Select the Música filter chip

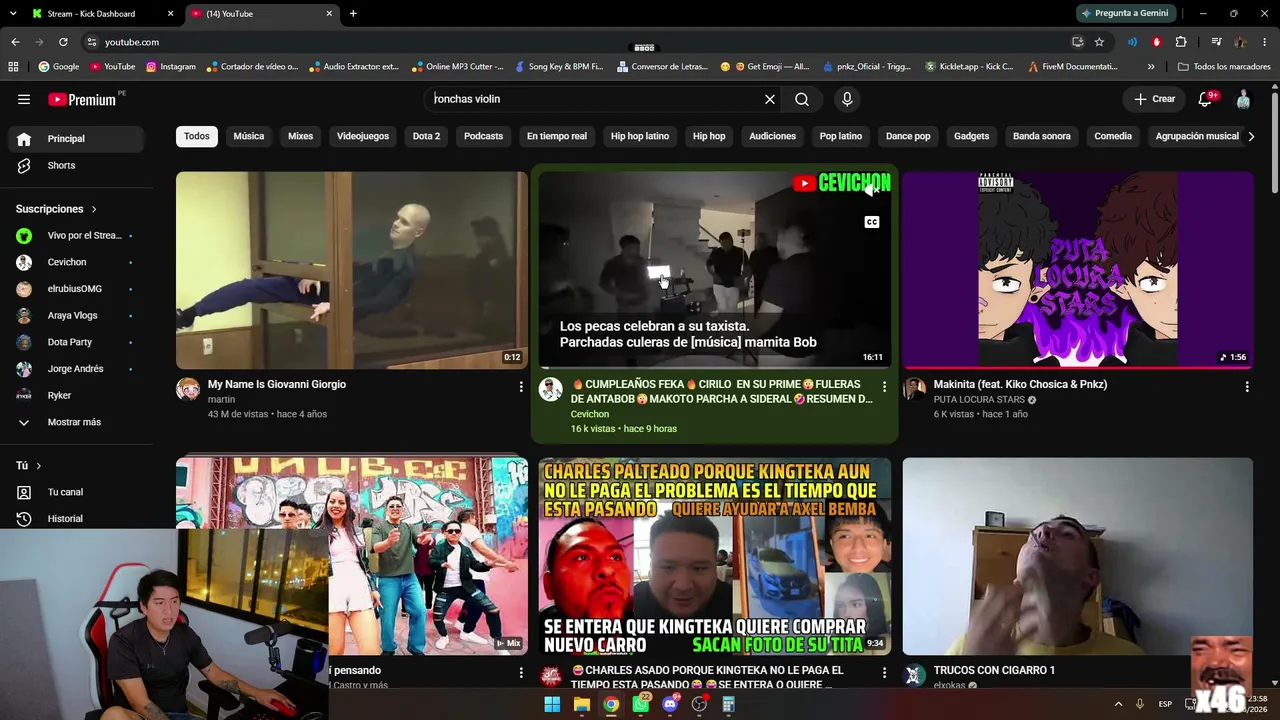coord(249,136)
